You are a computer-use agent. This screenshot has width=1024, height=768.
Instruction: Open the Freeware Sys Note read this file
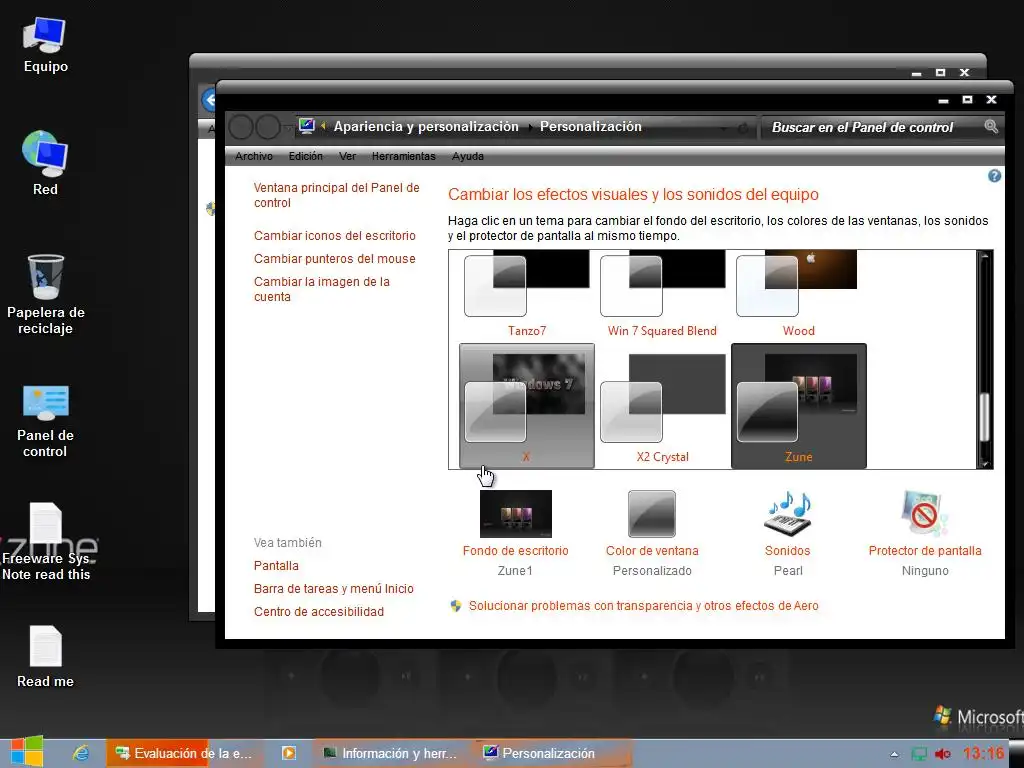click(45, 542)
